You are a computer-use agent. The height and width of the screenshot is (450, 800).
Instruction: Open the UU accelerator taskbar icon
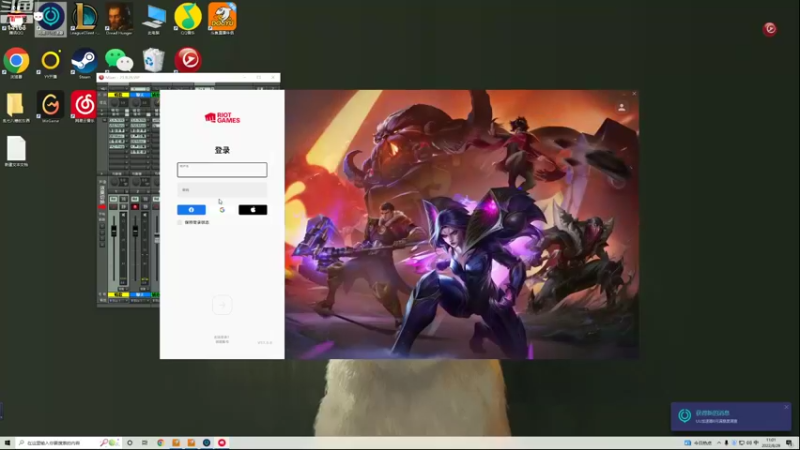point(207,443)
